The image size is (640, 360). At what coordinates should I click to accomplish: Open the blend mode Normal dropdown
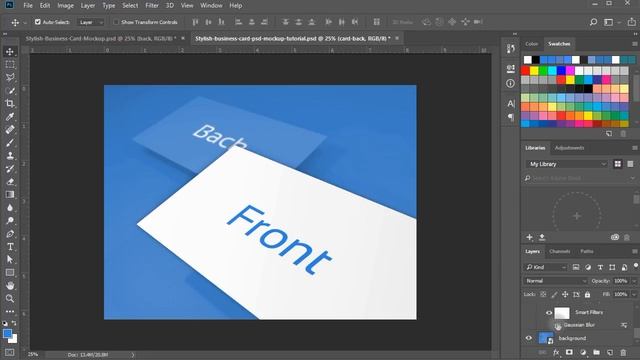(x=556, y=281)
